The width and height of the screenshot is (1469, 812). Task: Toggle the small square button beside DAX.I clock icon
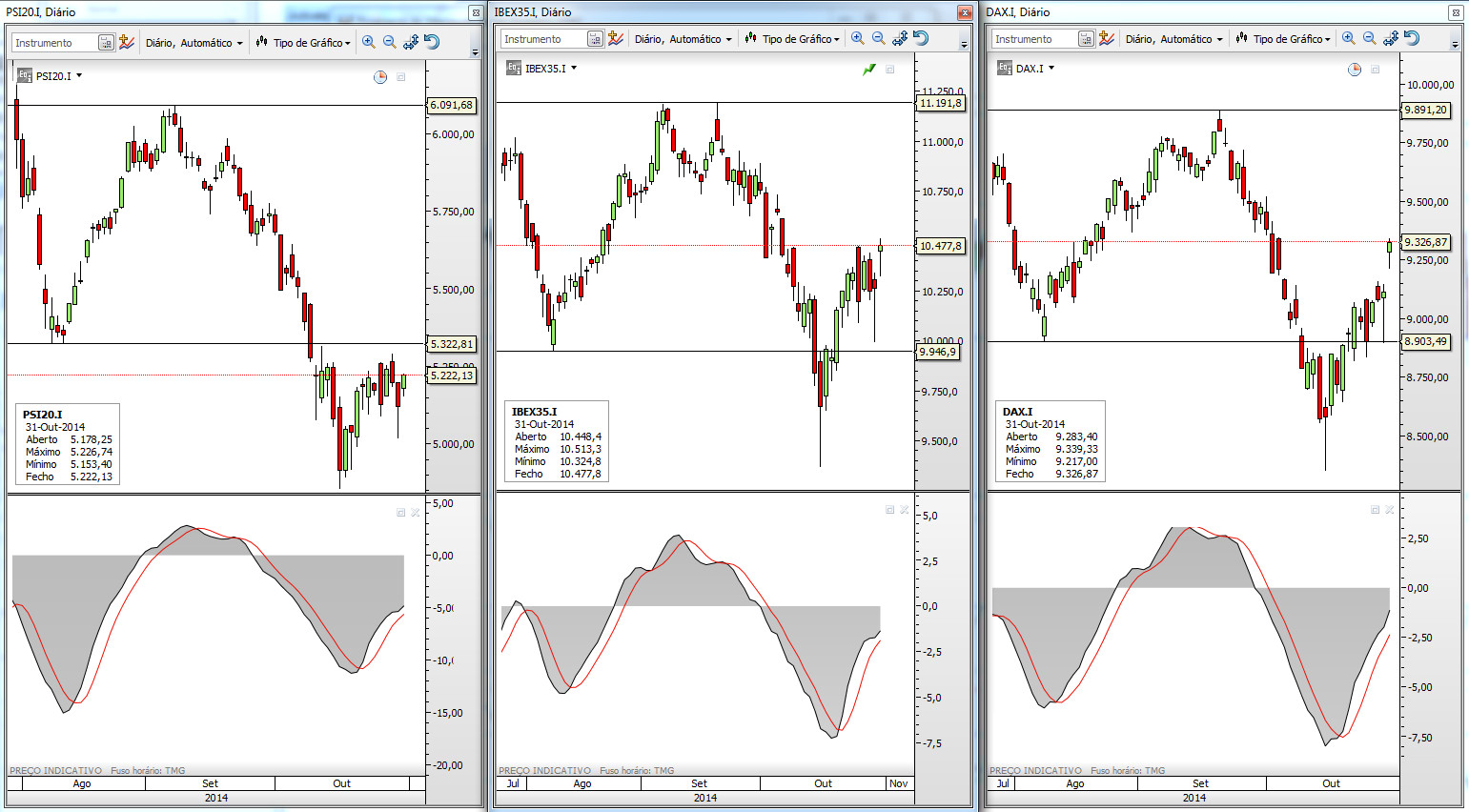(1375, 70)
